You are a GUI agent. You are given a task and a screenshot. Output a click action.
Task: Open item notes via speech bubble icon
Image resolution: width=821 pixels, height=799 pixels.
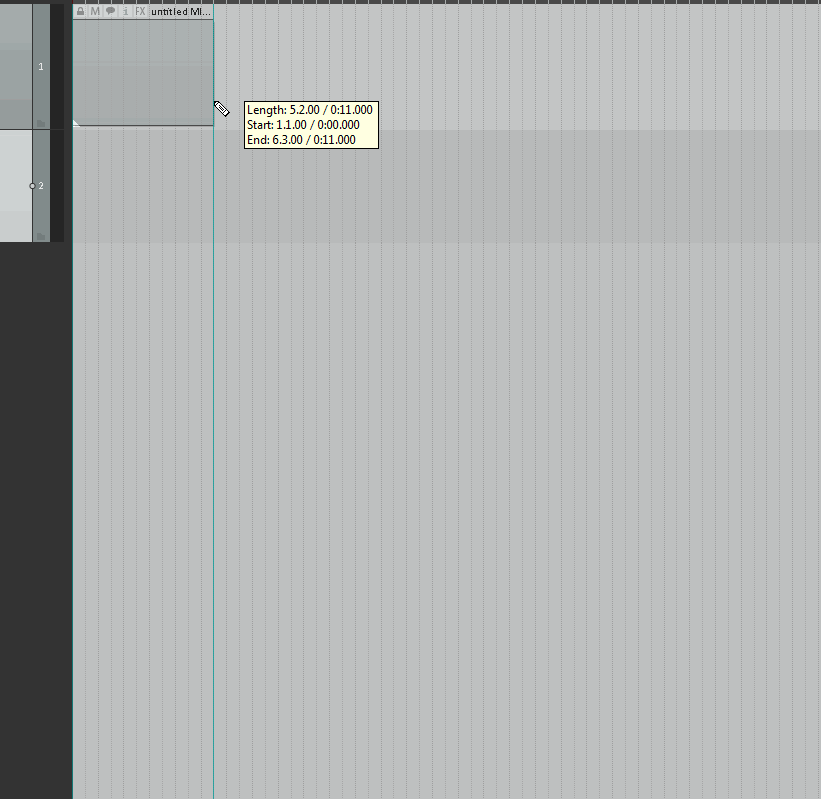tap(110, 11)
